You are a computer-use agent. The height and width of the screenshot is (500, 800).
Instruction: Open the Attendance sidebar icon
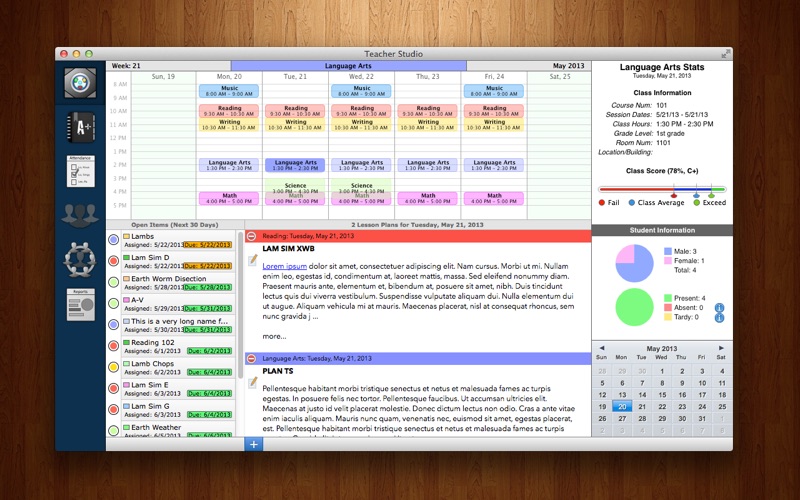81,171
